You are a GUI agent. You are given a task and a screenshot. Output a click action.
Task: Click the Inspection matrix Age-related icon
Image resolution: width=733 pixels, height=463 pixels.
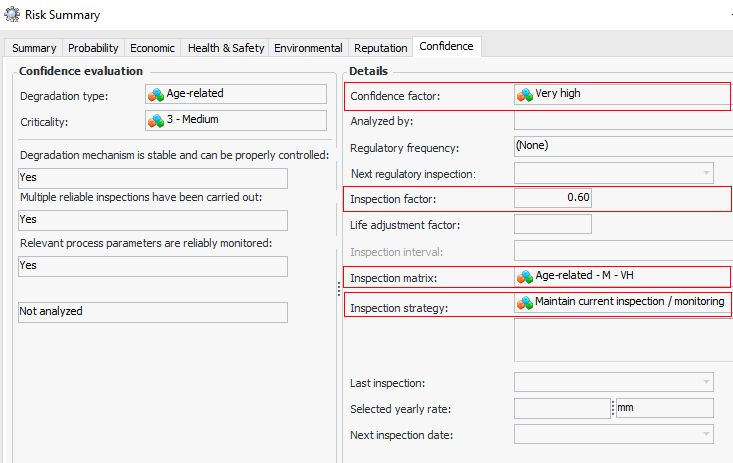(x=524, y=275)
